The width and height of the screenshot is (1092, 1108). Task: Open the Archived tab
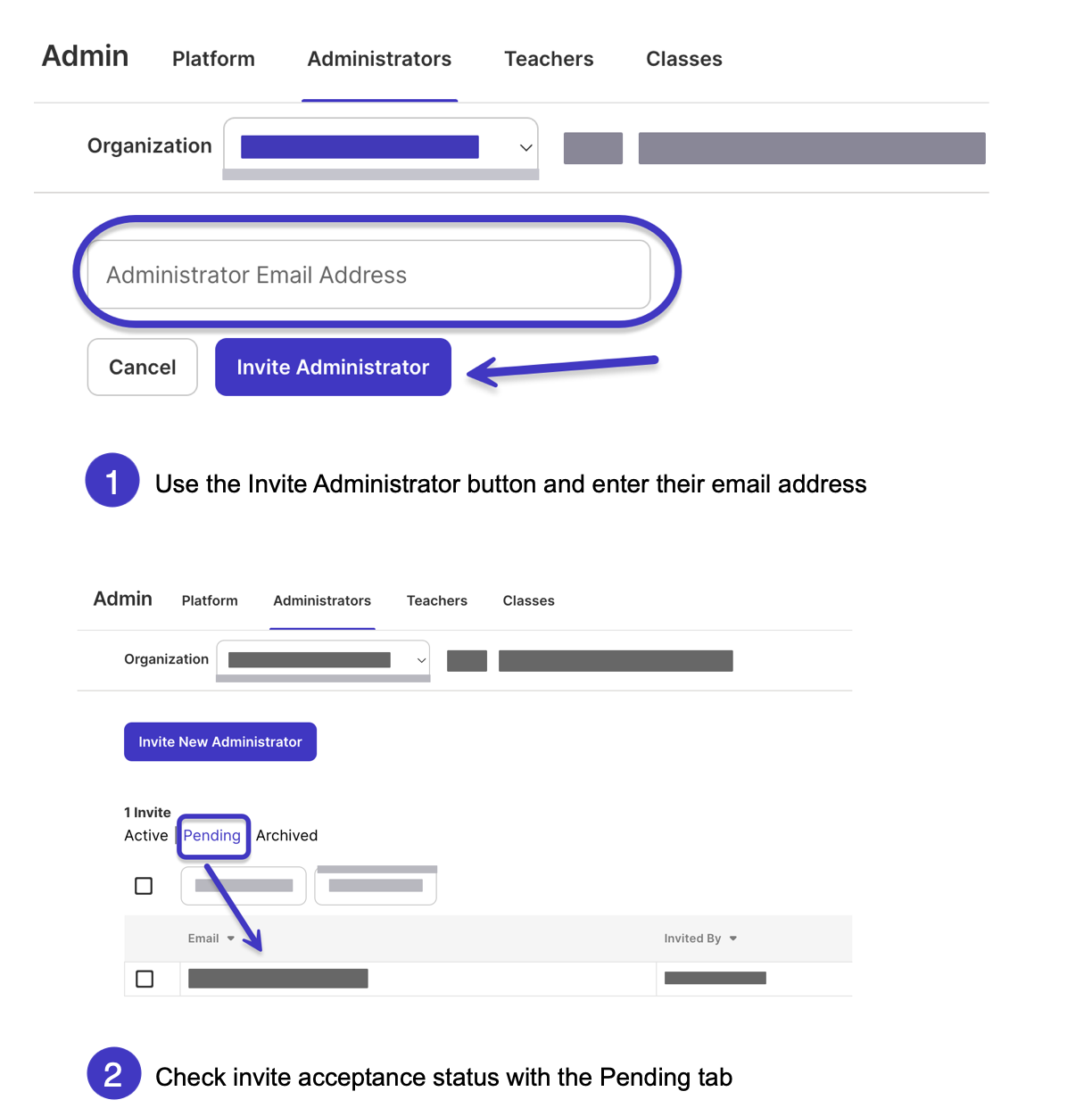pyautogui.click(x=286, y=836)
